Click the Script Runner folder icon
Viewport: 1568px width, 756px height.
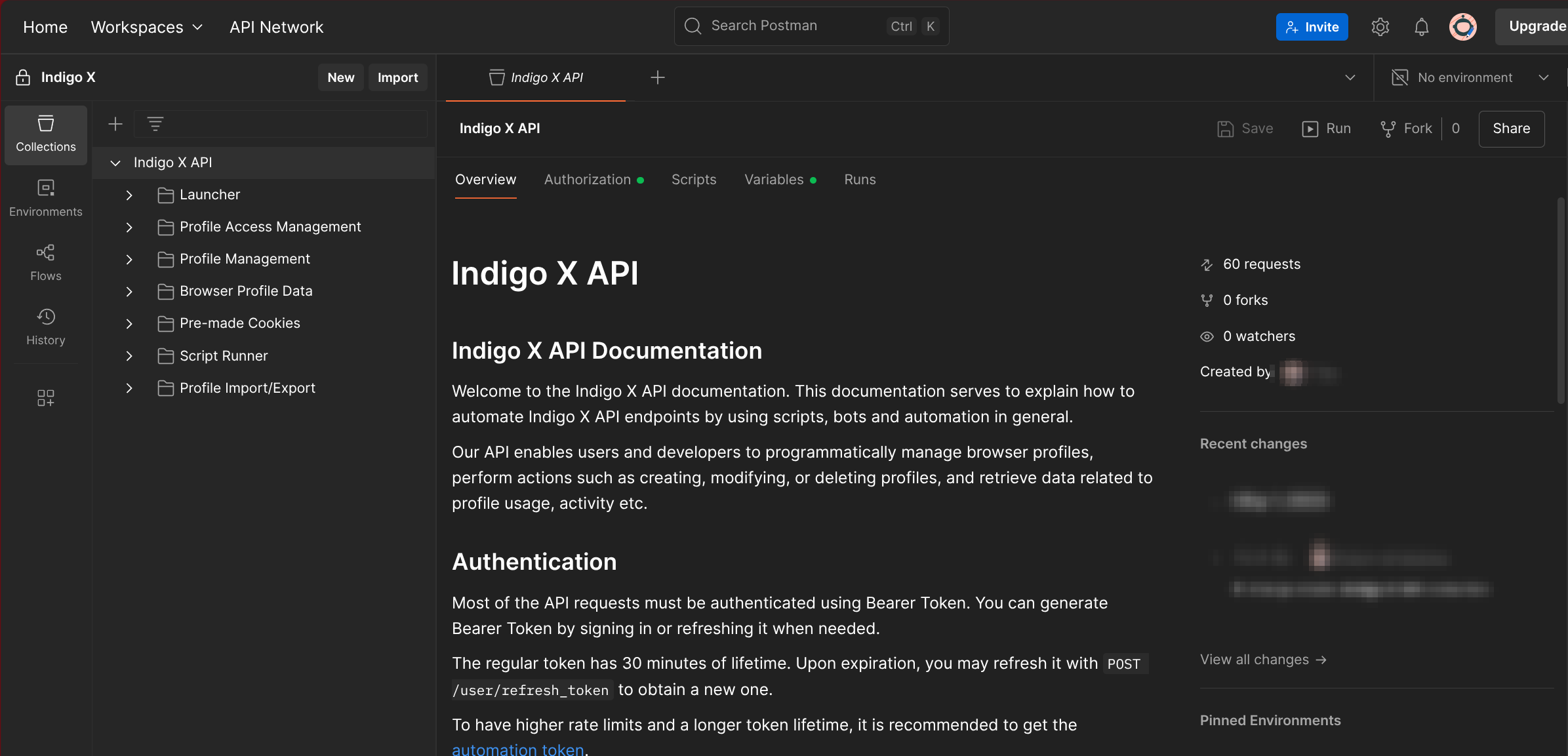166,356
